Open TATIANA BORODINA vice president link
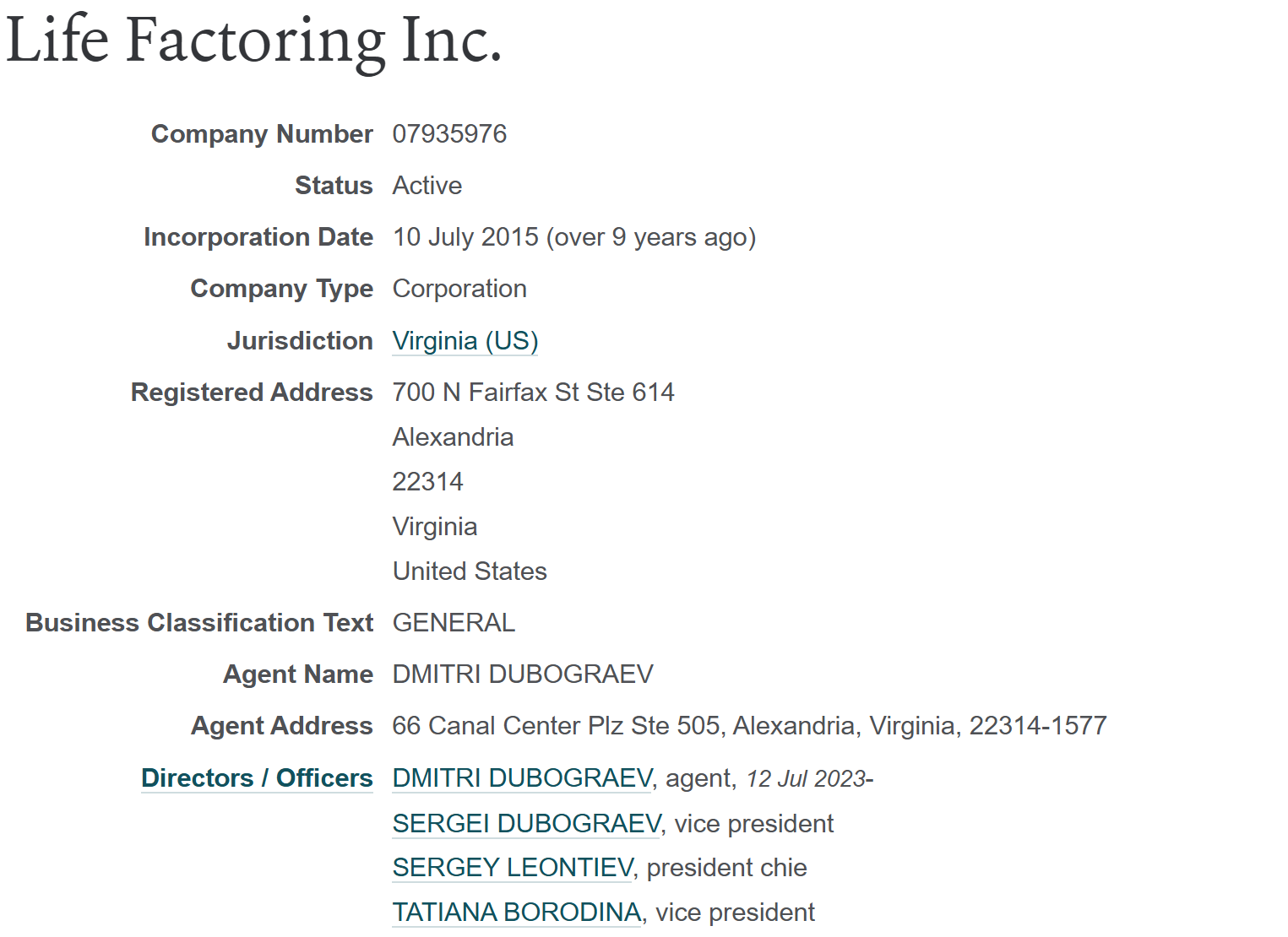1288x937 pixels. (516, 913)
